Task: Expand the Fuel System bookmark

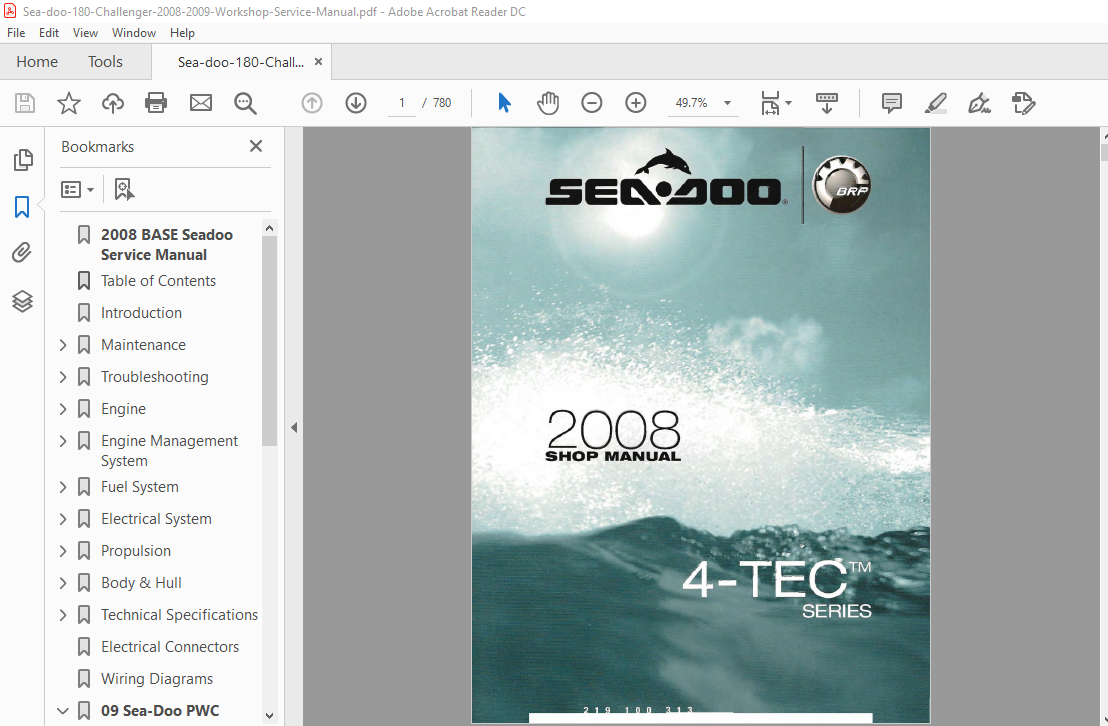Action: click(x=63, y=487)
